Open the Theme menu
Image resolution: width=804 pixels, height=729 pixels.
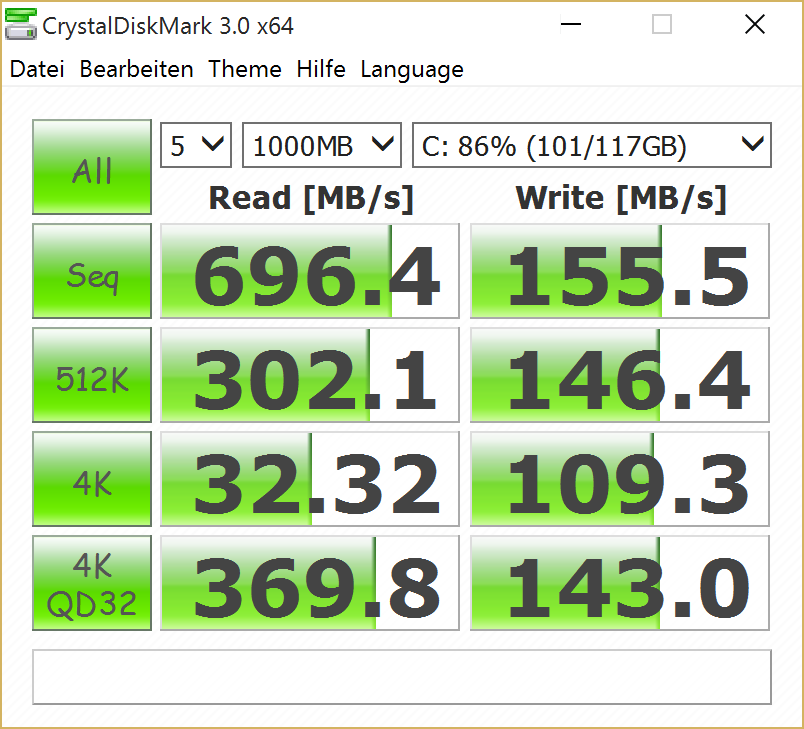click(x=245, y=69)
